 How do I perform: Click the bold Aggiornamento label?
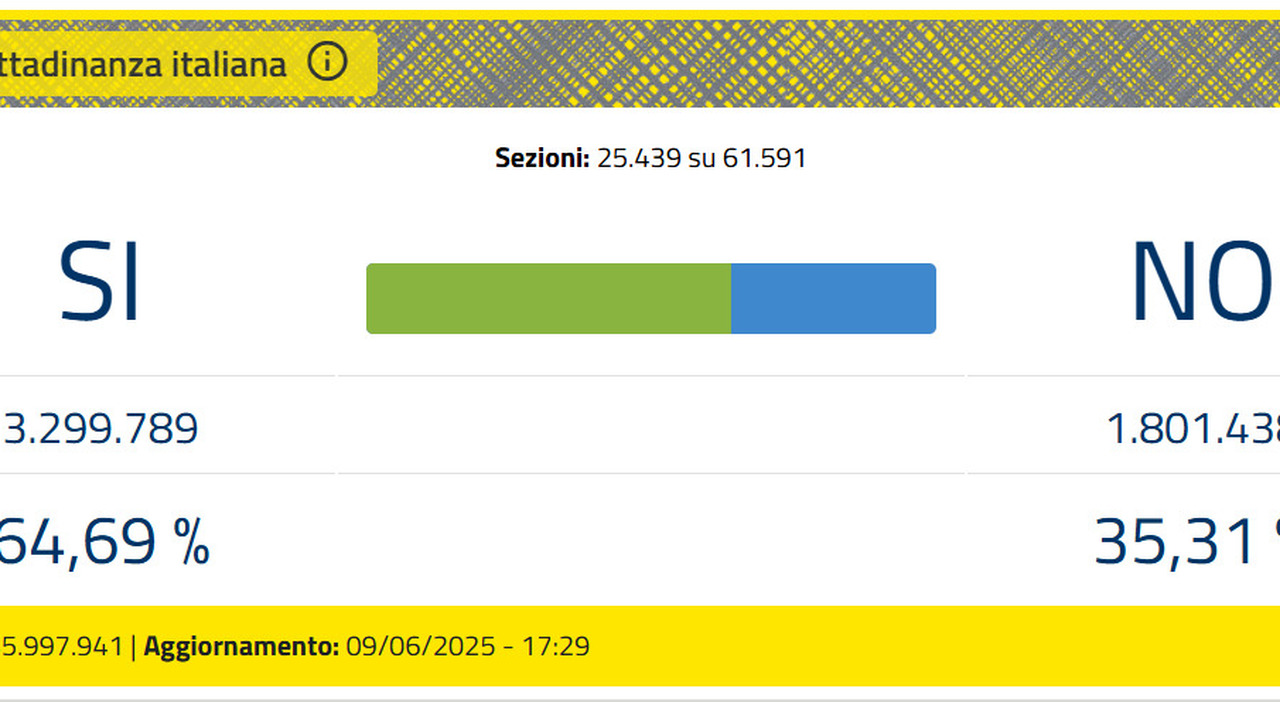click(242, 646)
